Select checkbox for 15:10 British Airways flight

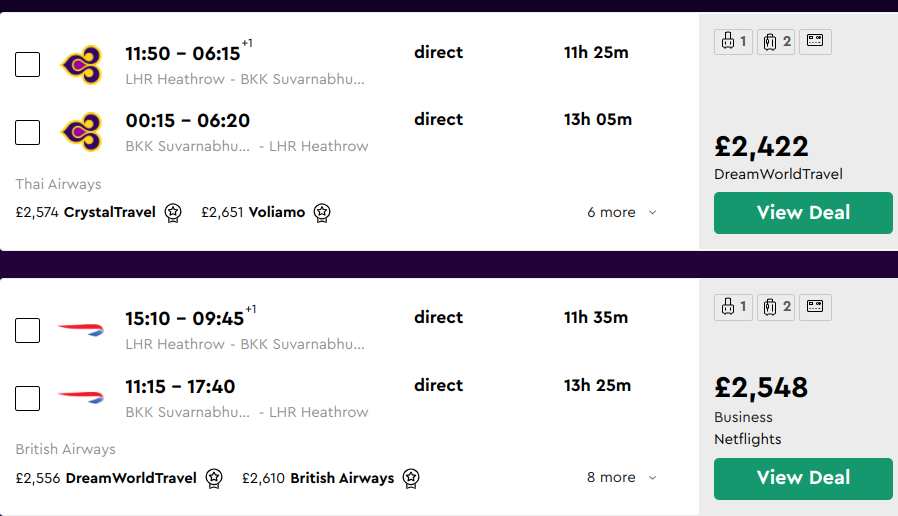click(x=28, y=330)
